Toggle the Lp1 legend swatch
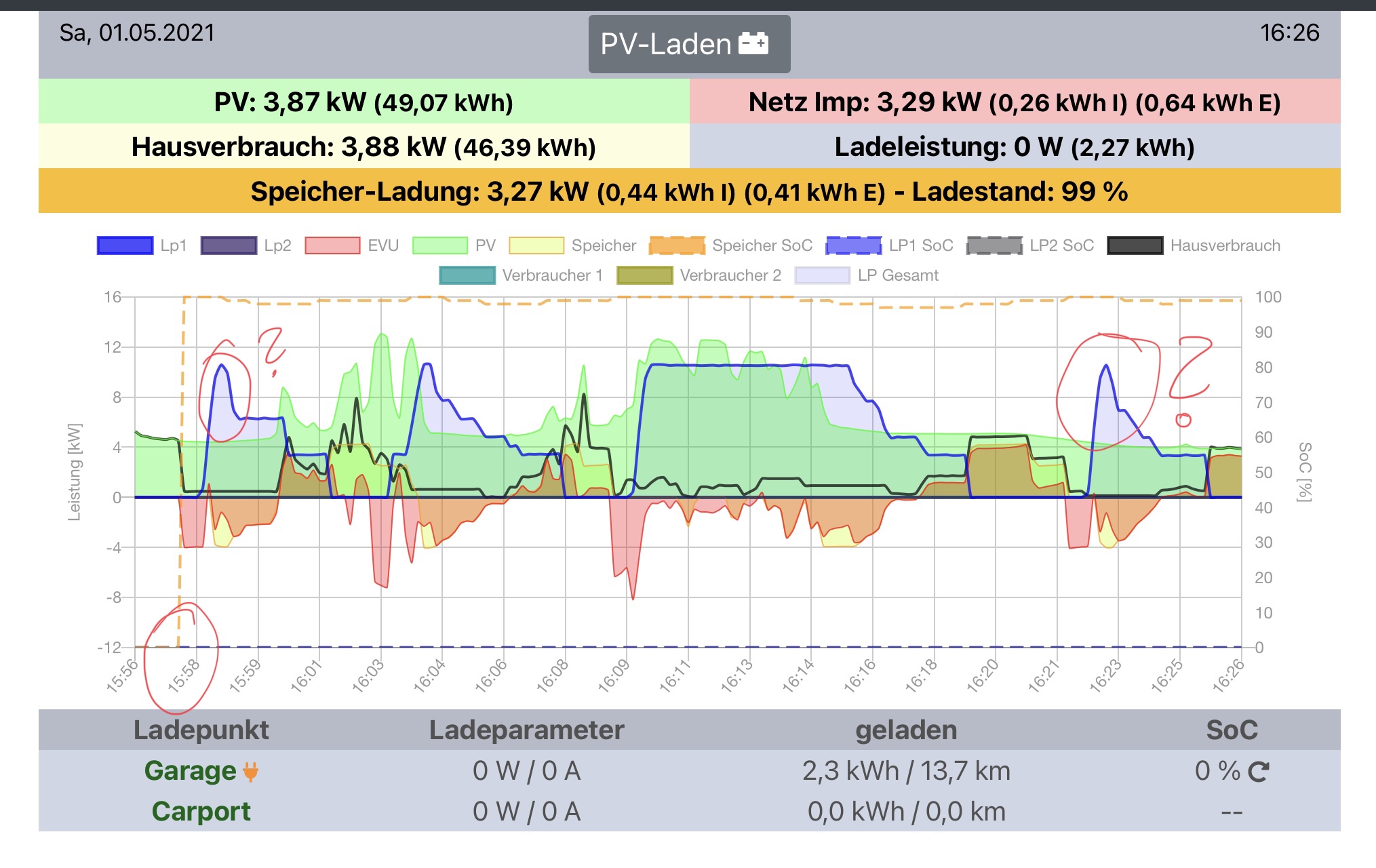This screenshot has width=1376, height=868. [x=125, y=245]
